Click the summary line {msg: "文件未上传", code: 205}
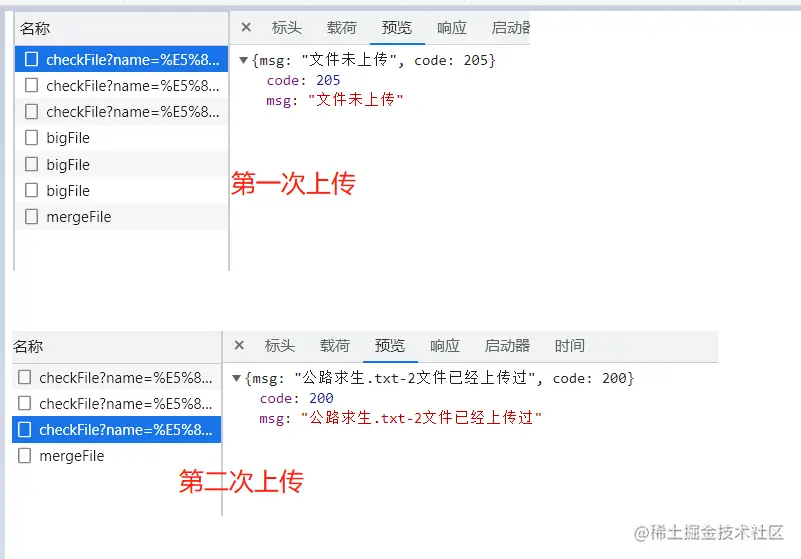 [373, 60]
